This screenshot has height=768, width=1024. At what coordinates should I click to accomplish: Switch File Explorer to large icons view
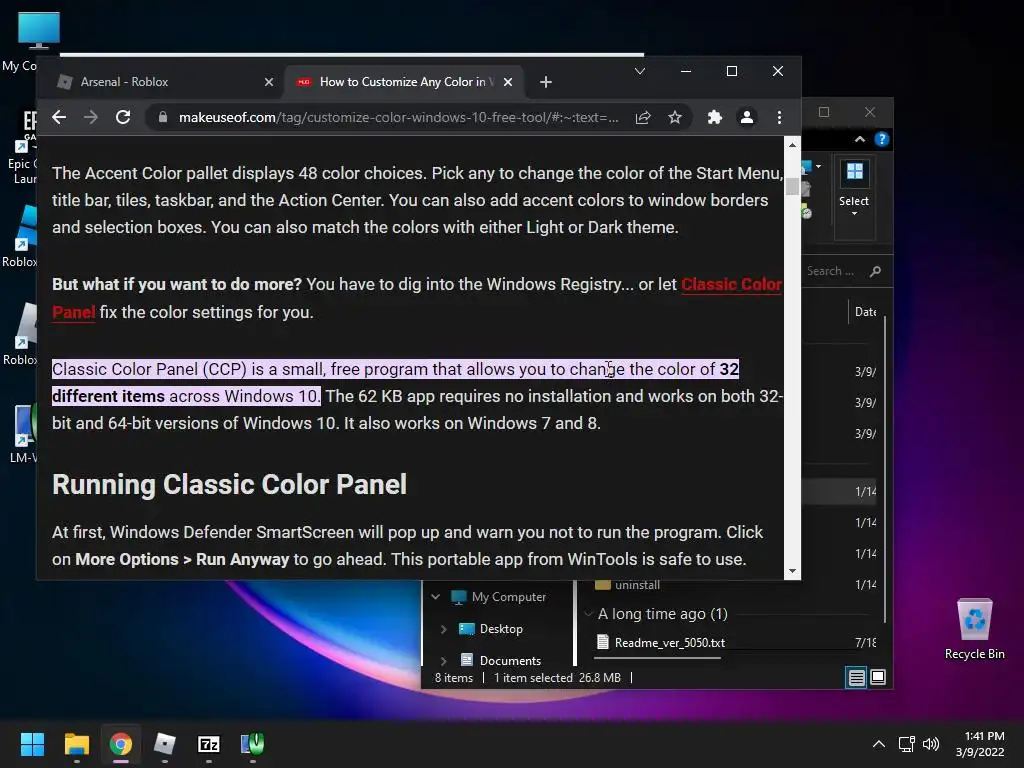tap(878, 677)
